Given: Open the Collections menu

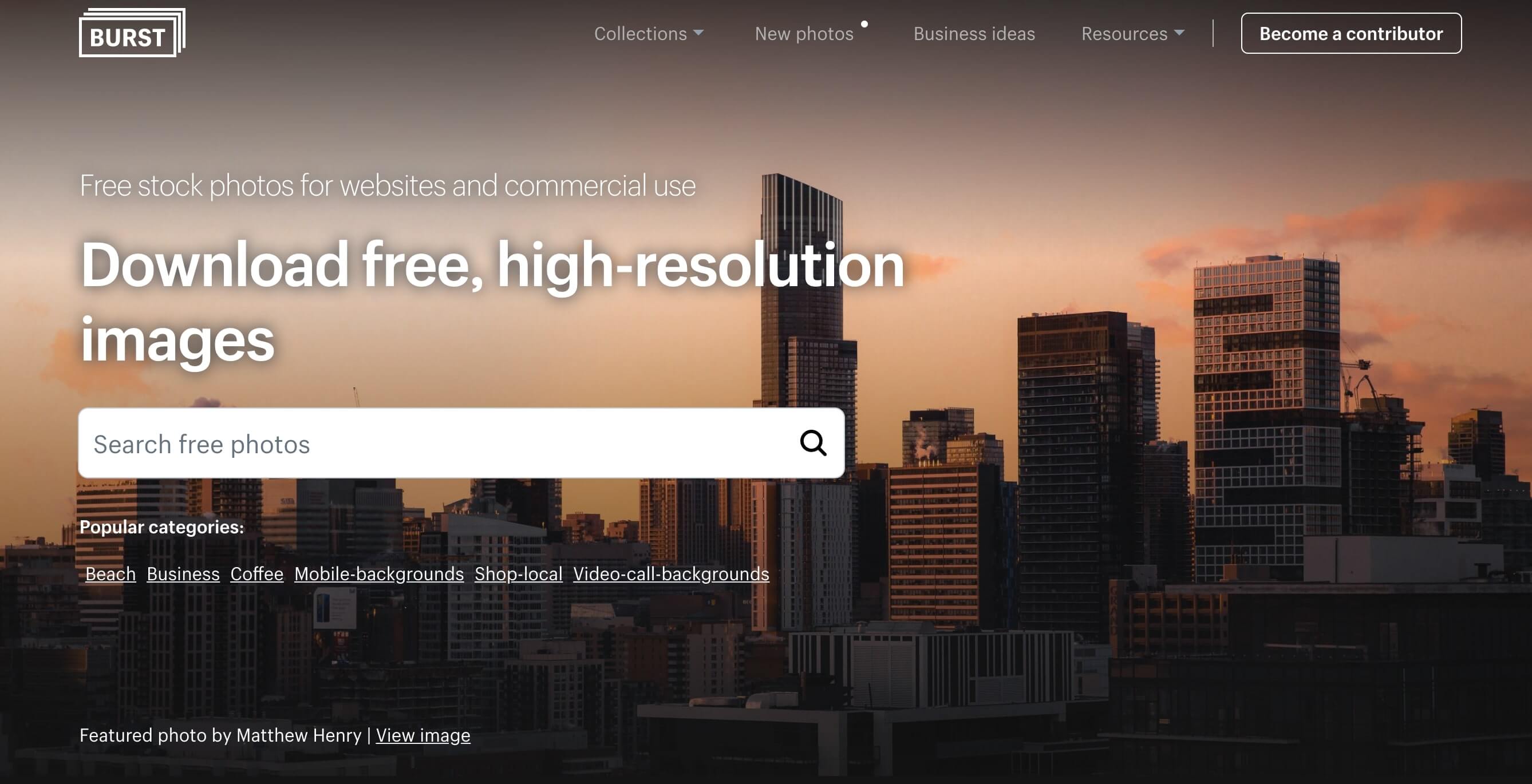Looking at the screenshot, I should click(648, 33).
